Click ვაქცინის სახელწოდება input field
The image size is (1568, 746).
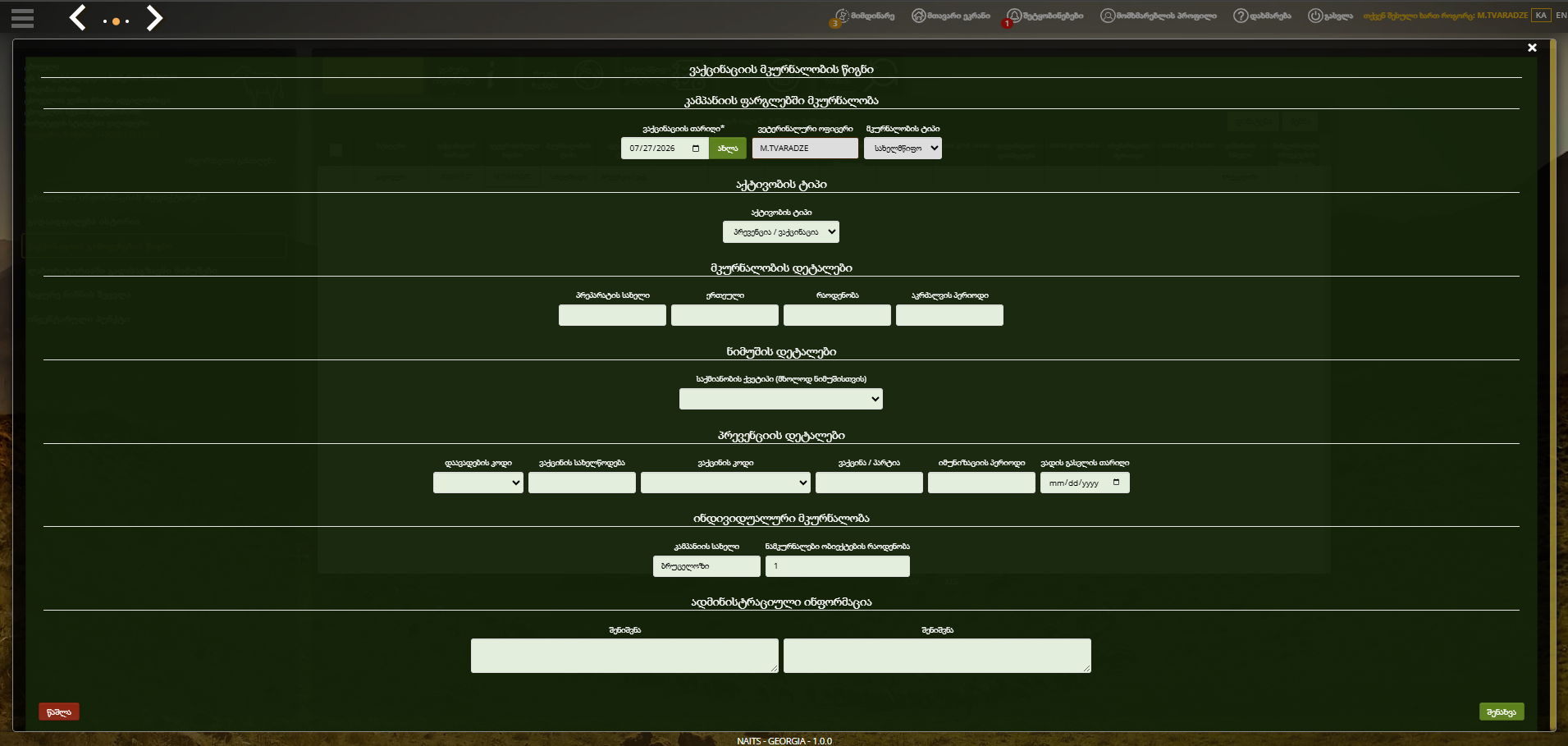(582, 483)
